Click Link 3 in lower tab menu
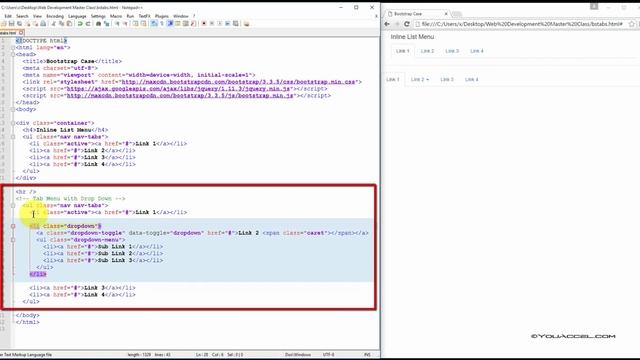This screenshot has width=640, height=360. 447,79
